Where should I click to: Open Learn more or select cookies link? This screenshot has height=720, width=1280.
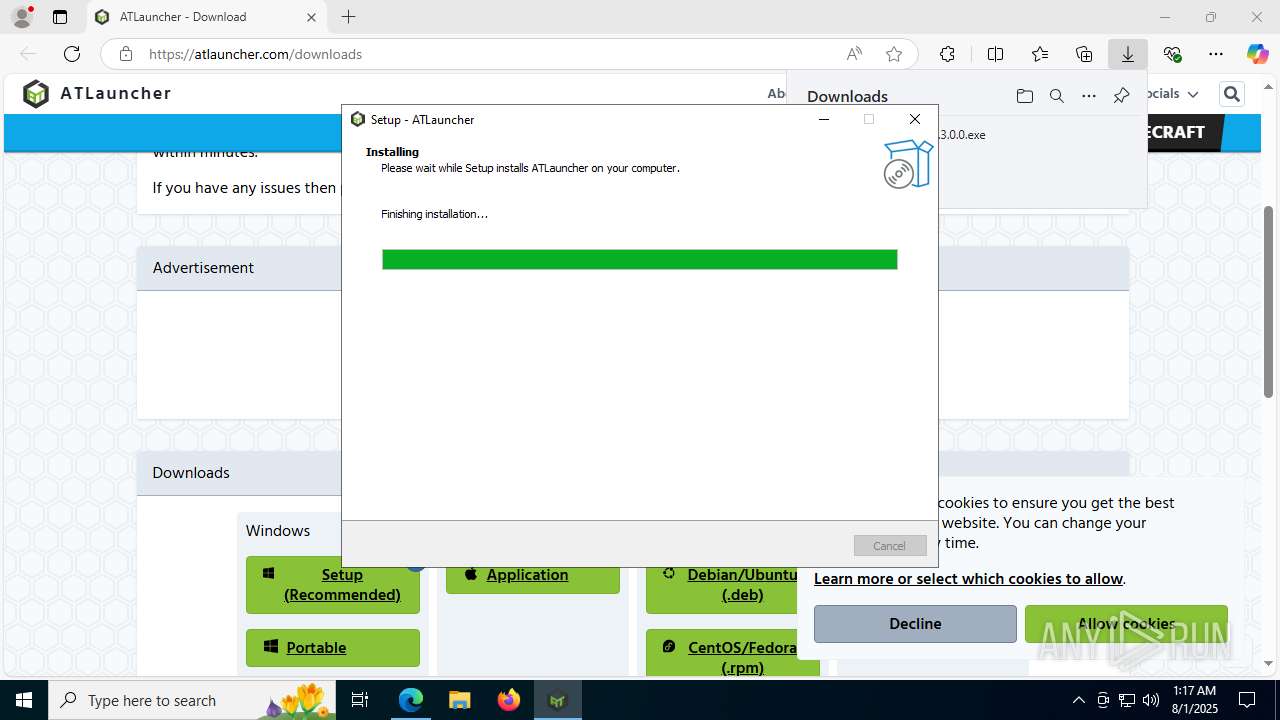point(969,579)
